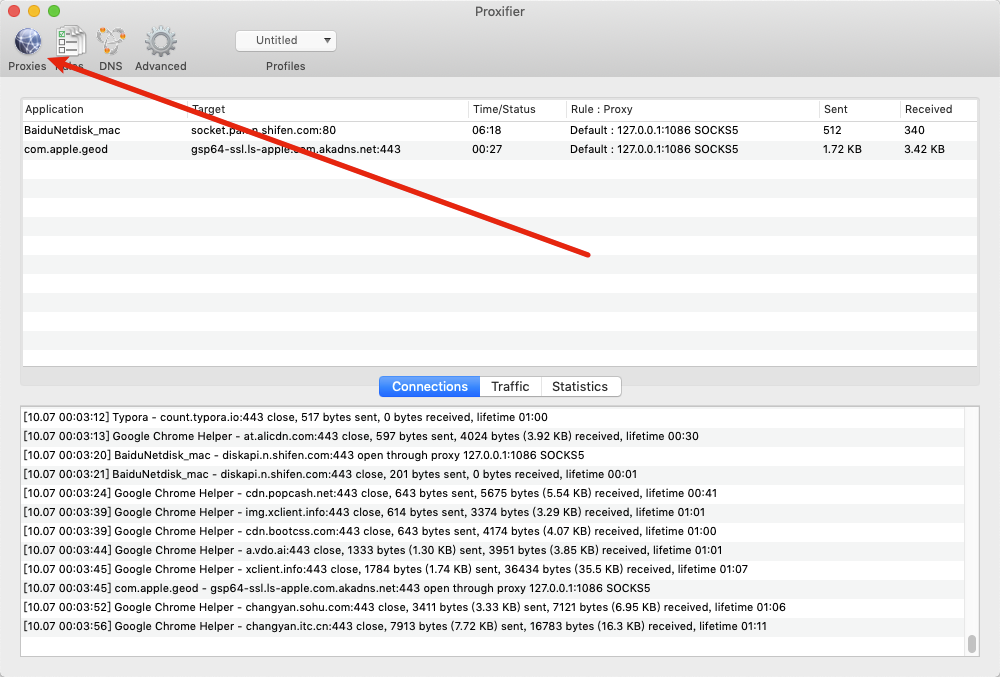Select the img.xclient.info:443 log entry
Viewport: 1000px width, 677px height.
(492, 512)
